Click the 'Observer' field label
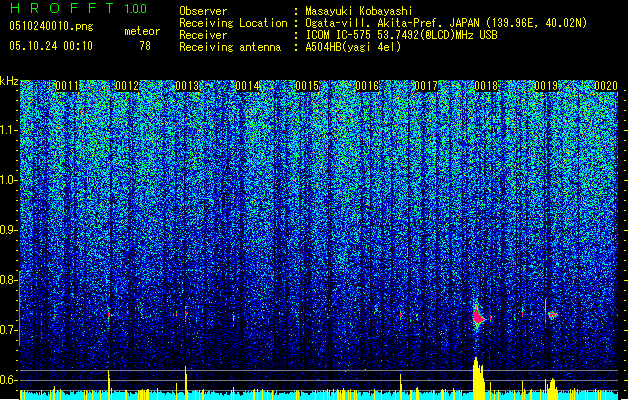 [203, 11]
